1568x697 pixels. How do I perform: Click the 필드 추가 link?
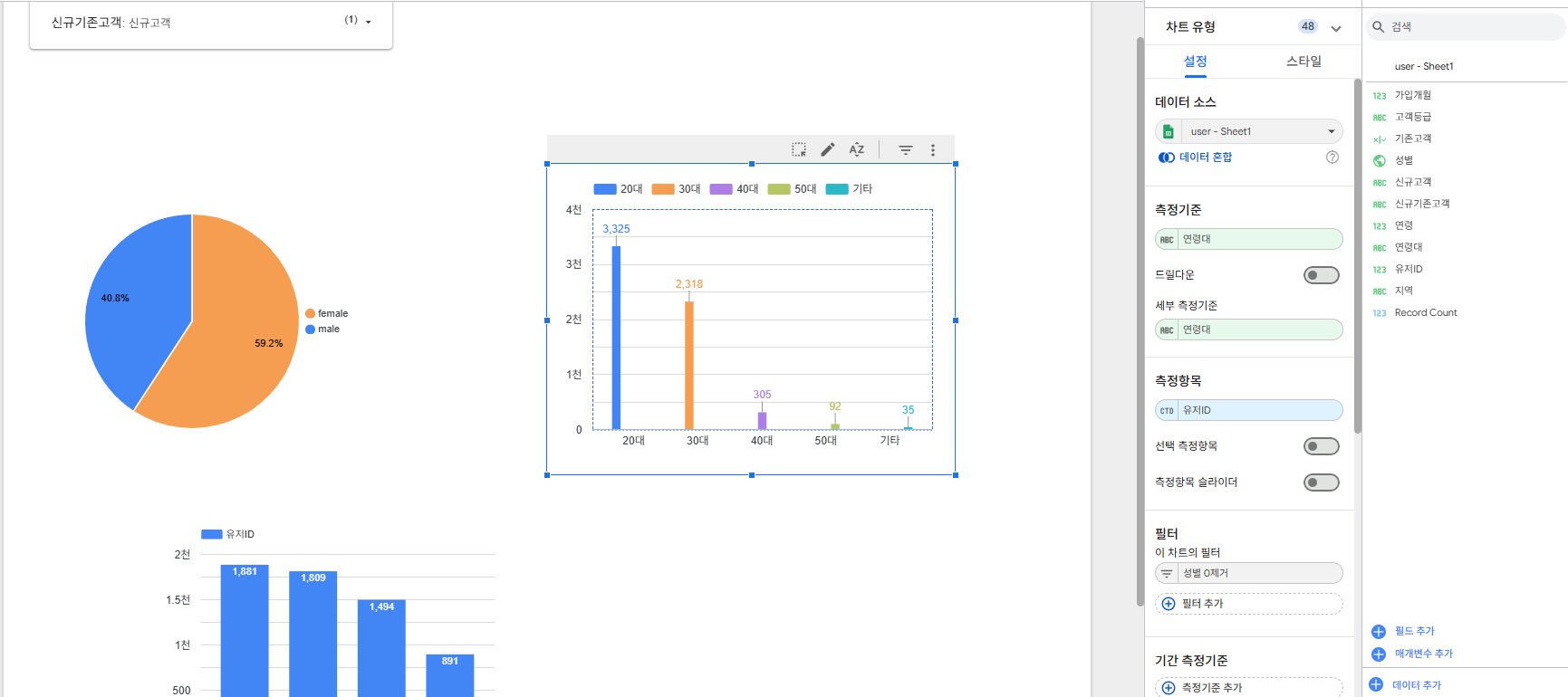coord(1415,632)
